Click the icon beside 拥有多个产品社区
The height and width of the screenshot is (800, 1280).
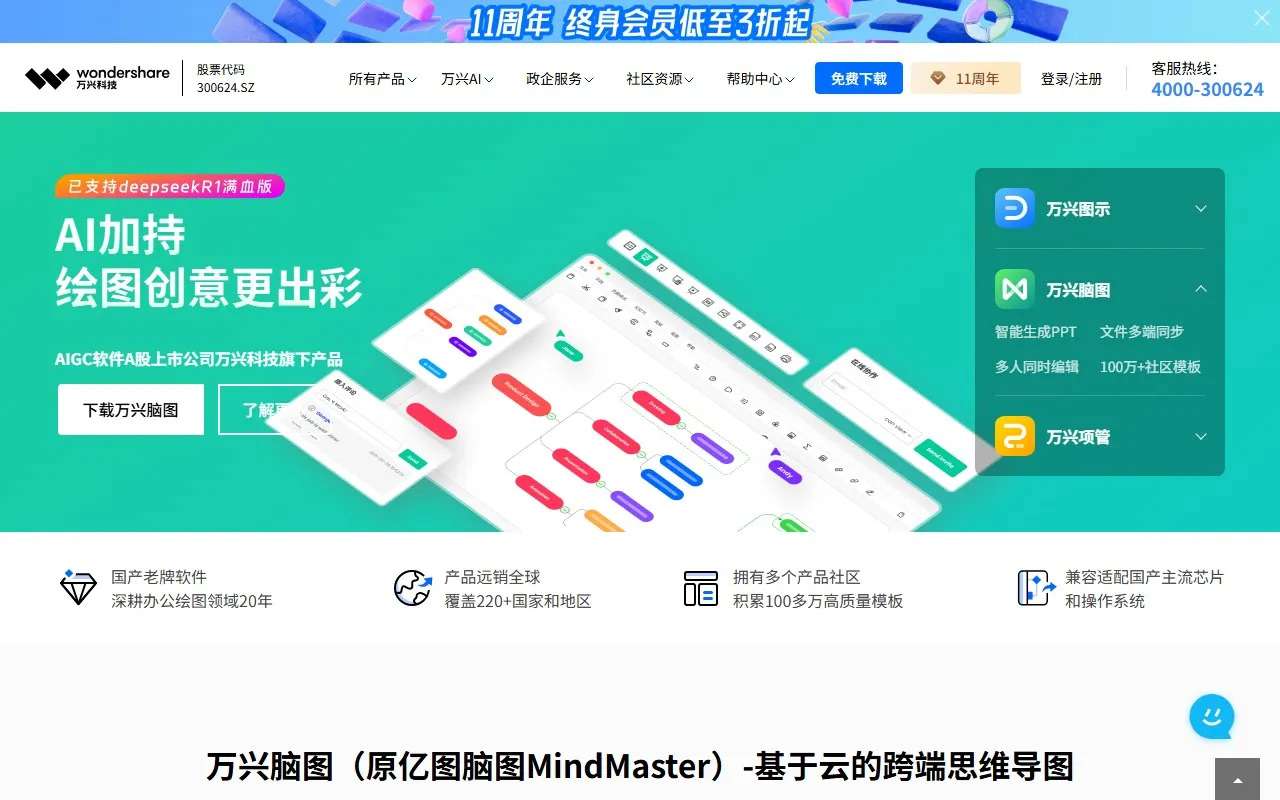tap(700, 589)
